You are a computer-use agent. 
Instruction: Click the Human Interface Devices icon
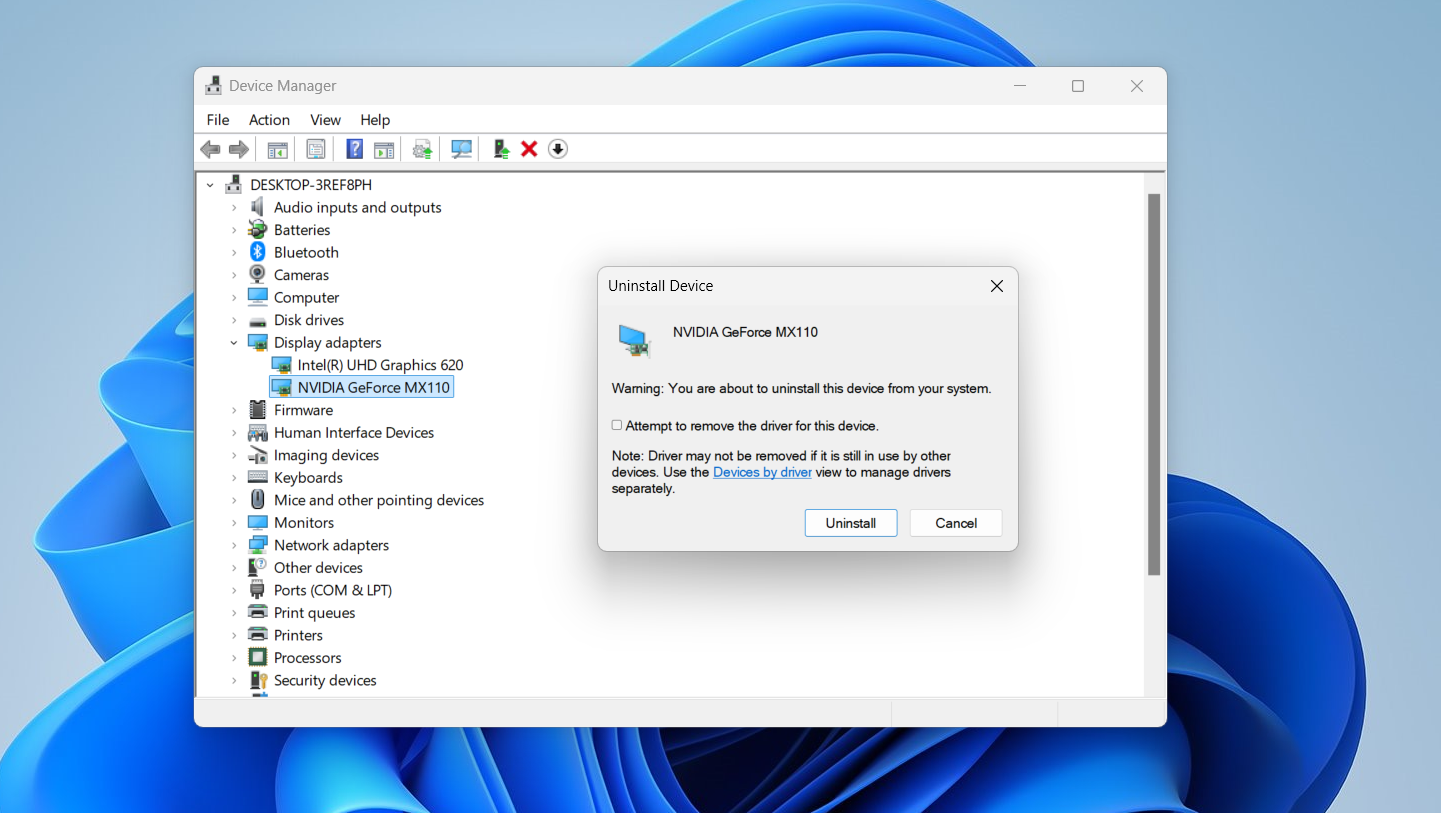click(x=258, y=433)
